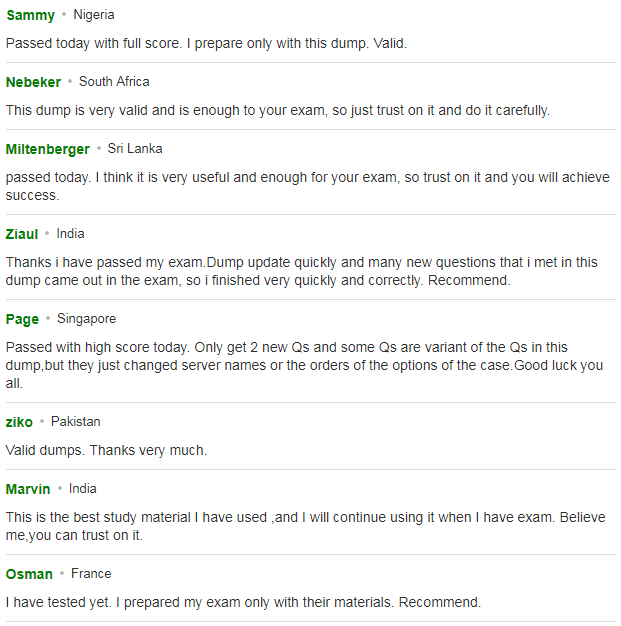Click the Pakistan country label
Image resolution: width=621 pixels, height=626 pixels.
[75, 422]
